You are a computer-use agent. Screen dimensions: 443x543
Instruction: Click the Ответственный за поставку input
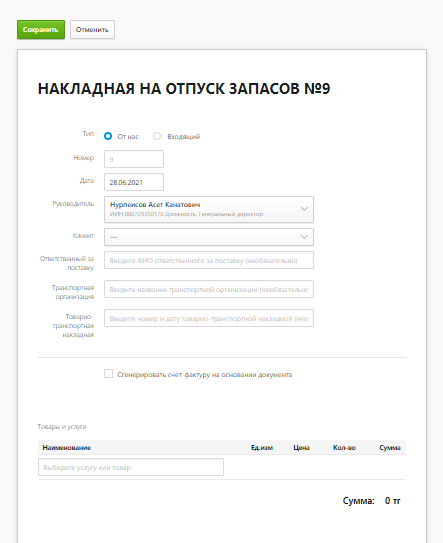tap(209, 260)
